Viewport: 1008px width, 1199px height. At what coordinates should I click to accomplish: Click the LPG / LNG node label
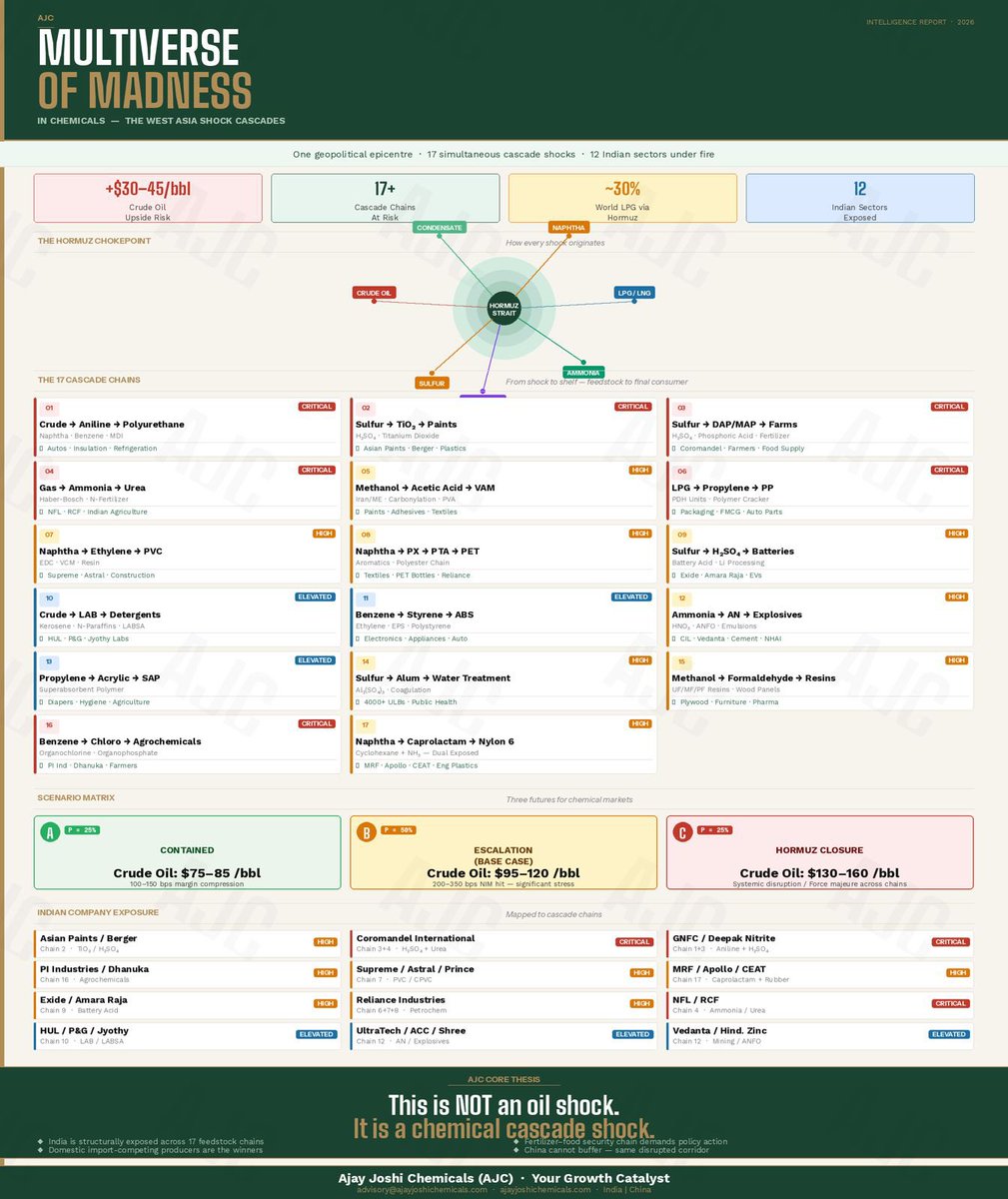[634, 293]
